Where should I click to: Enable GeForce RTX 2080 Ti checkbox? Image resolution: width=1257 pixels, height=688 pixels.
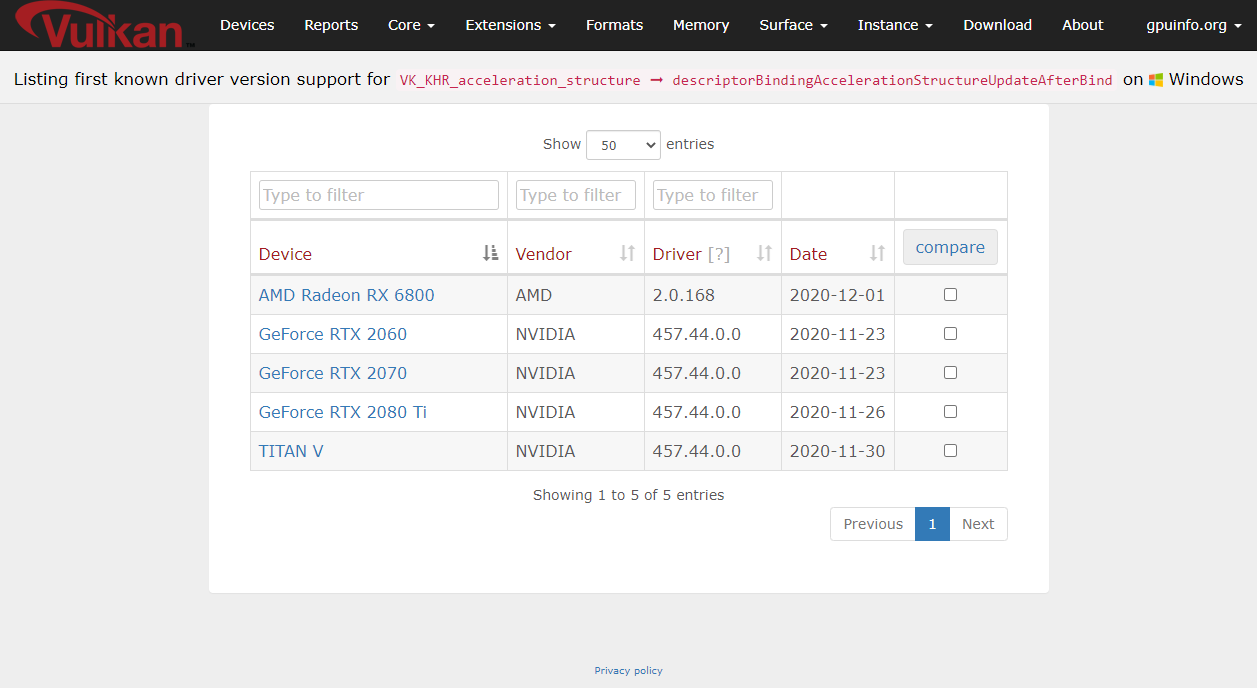(x=950, y=411)
